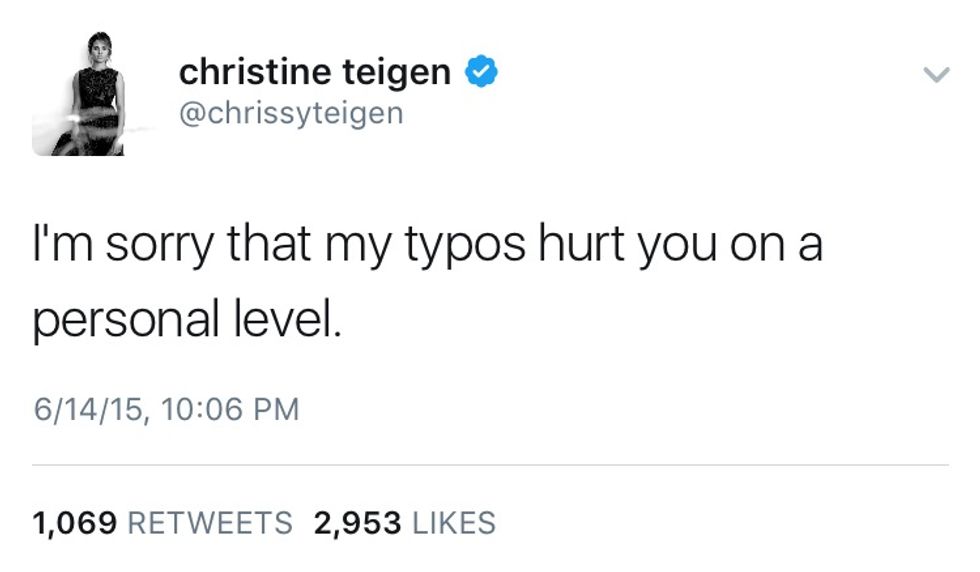Image resolution: width=980 pixels, height=572 pixels.
Task: Click the 'personal level.' text line
Action: pyautogui.click(x=187, y=320)
